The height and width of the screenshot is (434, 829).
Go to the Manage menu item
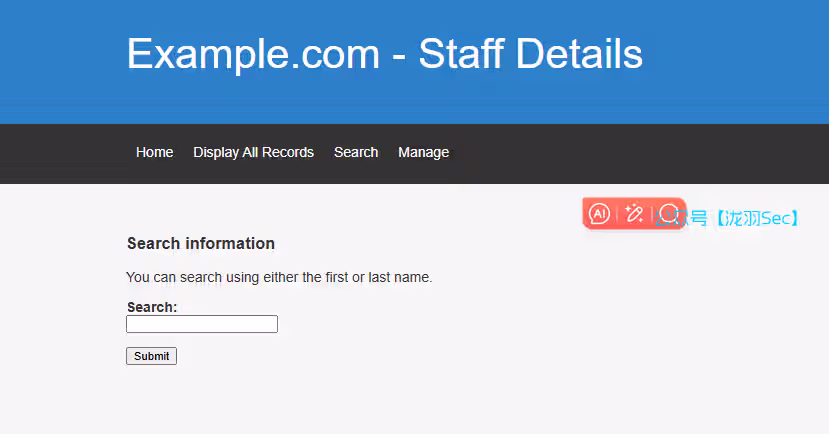click(423, 152)
